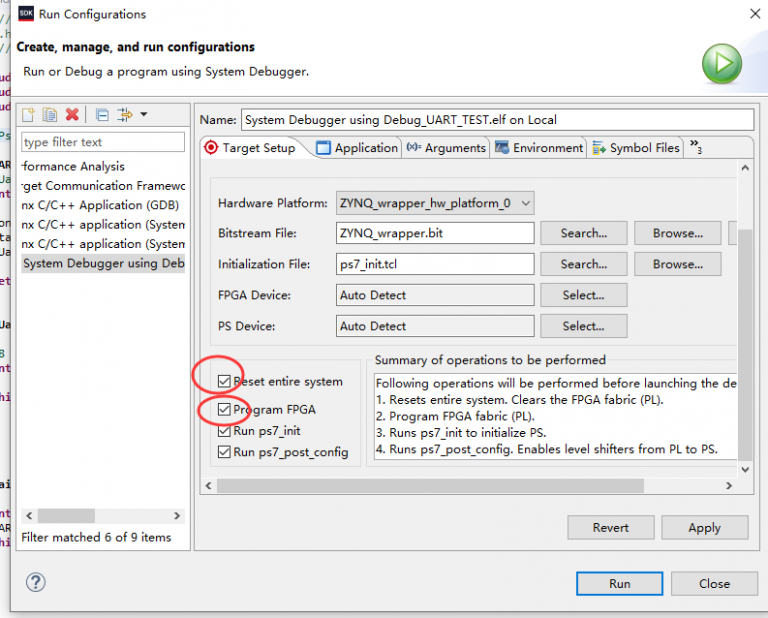This screenshot has height=618, width=768.
Task: Click the help question mark icon
Action: click(36, 582)
